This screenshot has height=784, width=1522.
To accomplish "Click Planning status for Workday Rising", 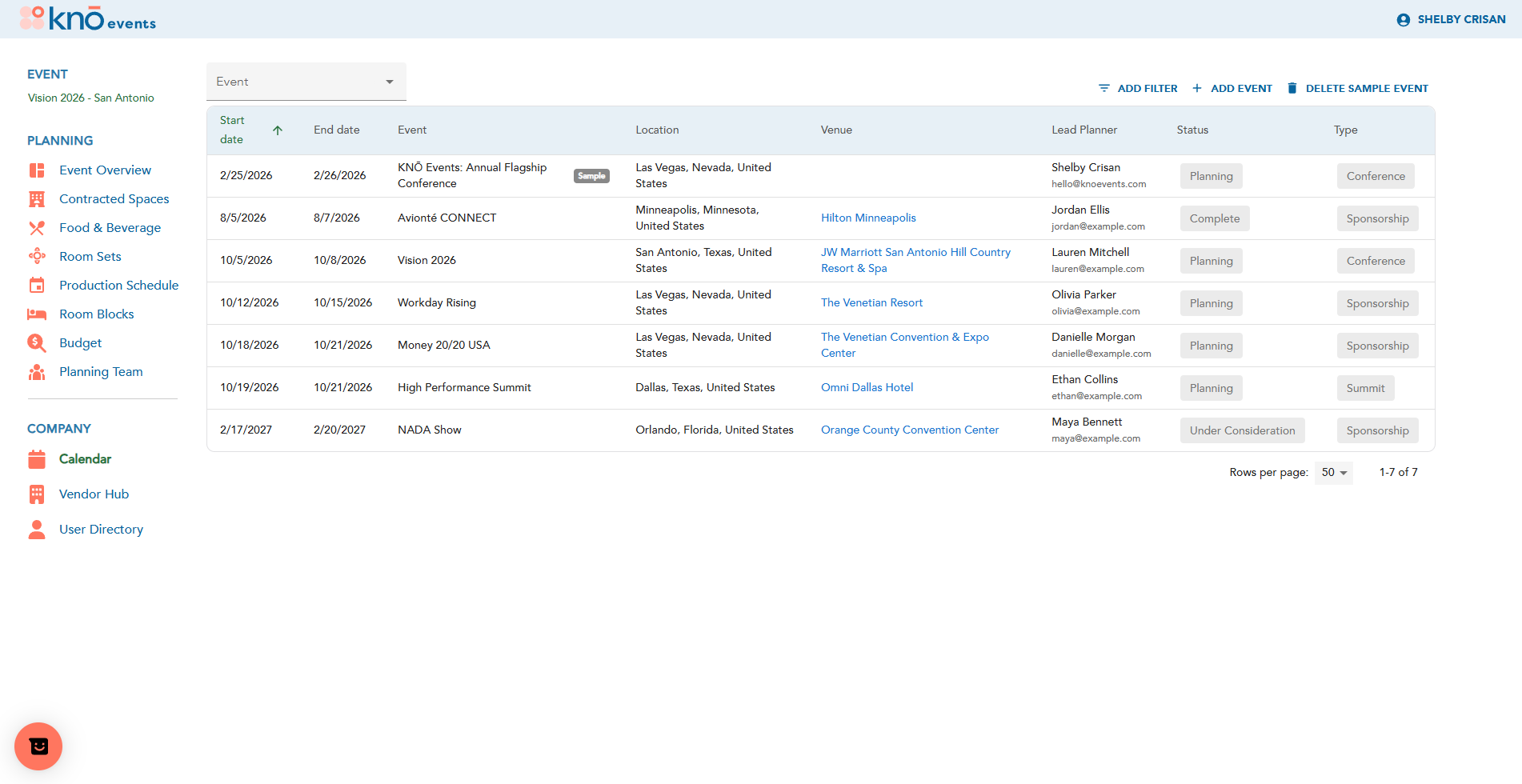I will point(1211,304).
